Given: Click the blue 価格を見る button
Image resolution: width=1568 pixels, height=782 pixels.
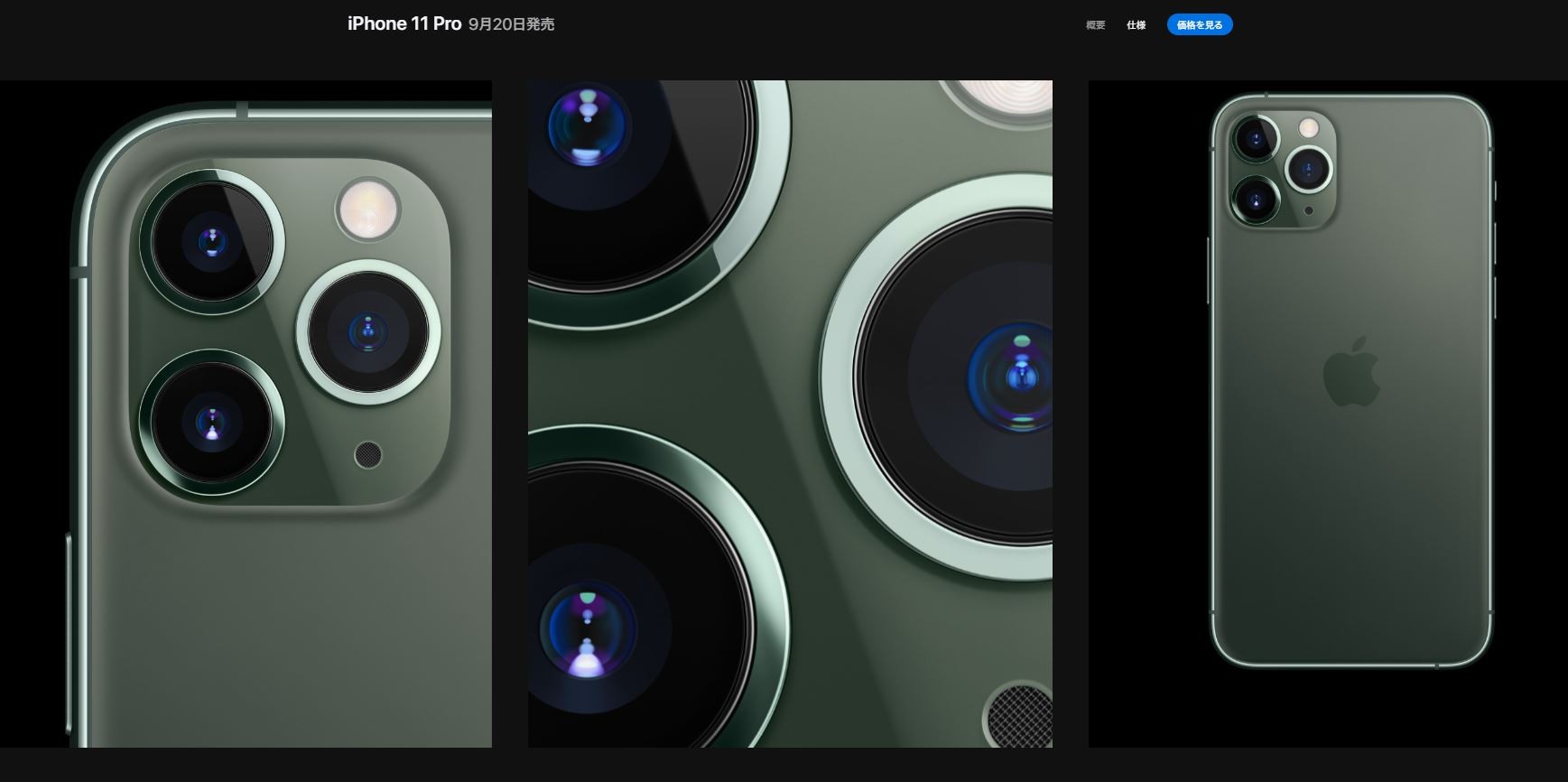Looking at the screenshot, I should [1200, 25].
